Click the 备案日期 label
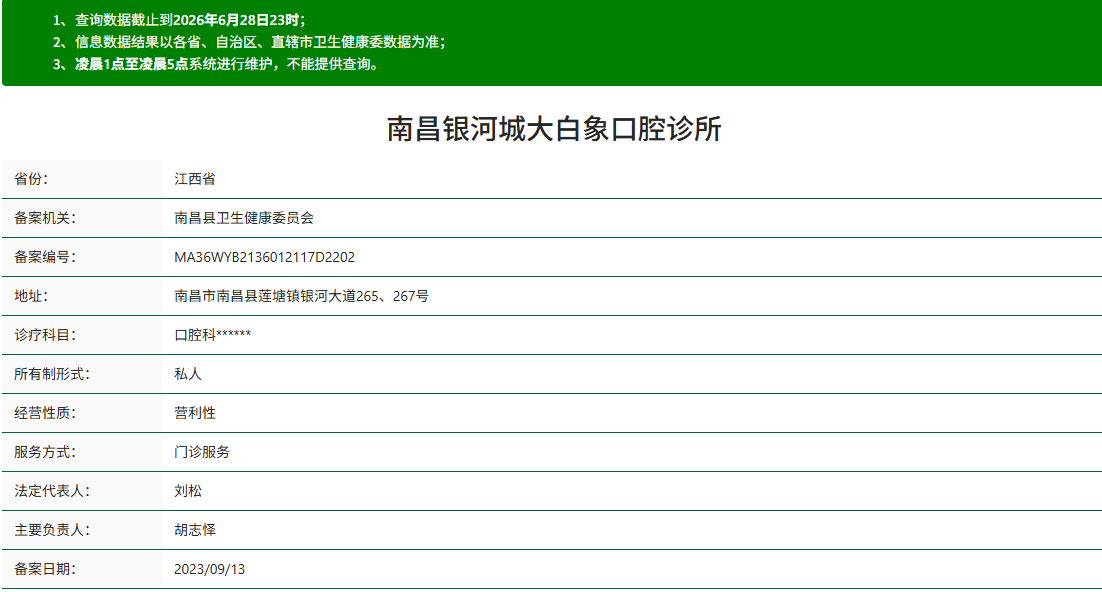This screenshot has width=1102, height=592. [x=45, y=570]
